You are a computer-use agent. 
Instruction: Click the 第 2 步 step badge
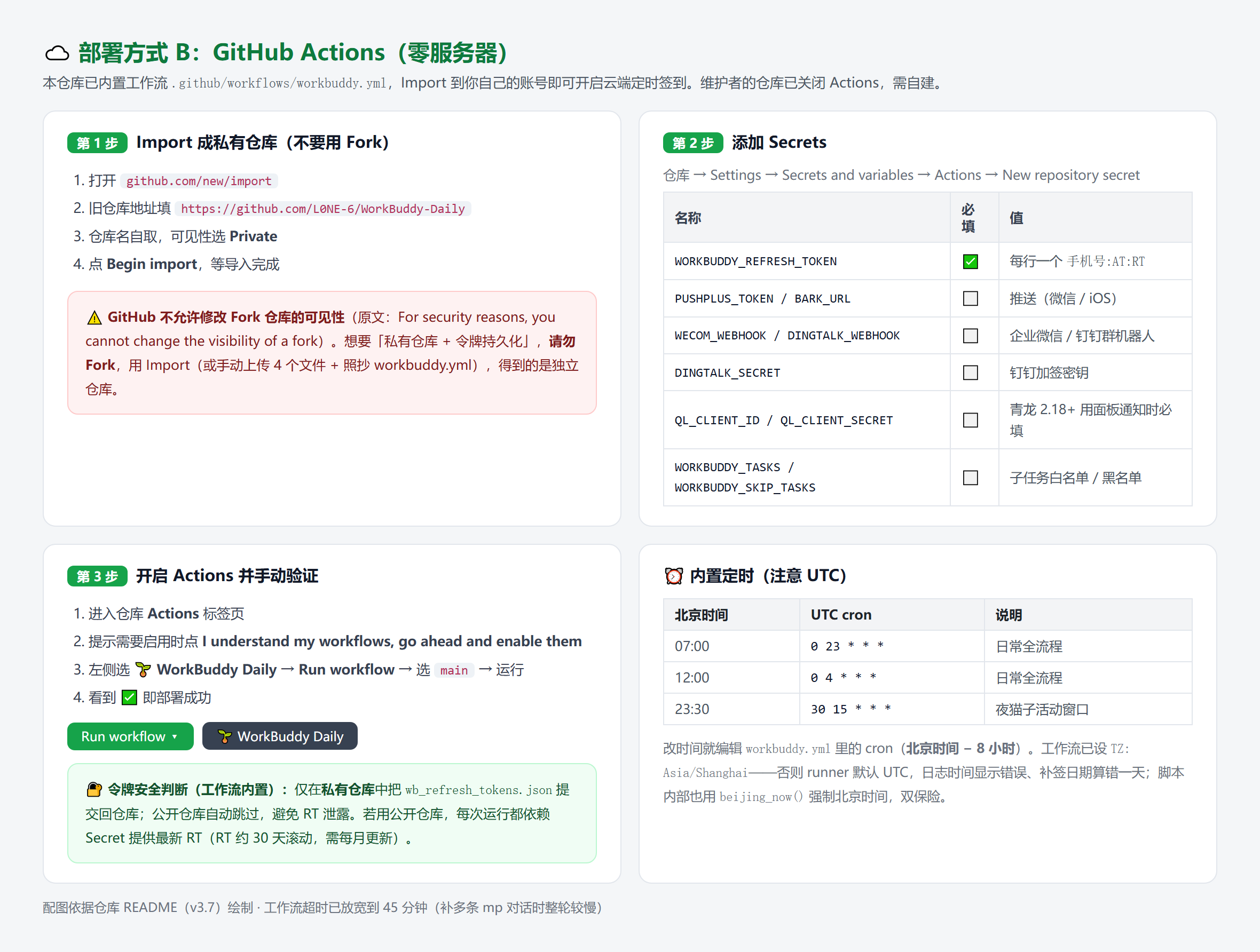click(692, 143)
